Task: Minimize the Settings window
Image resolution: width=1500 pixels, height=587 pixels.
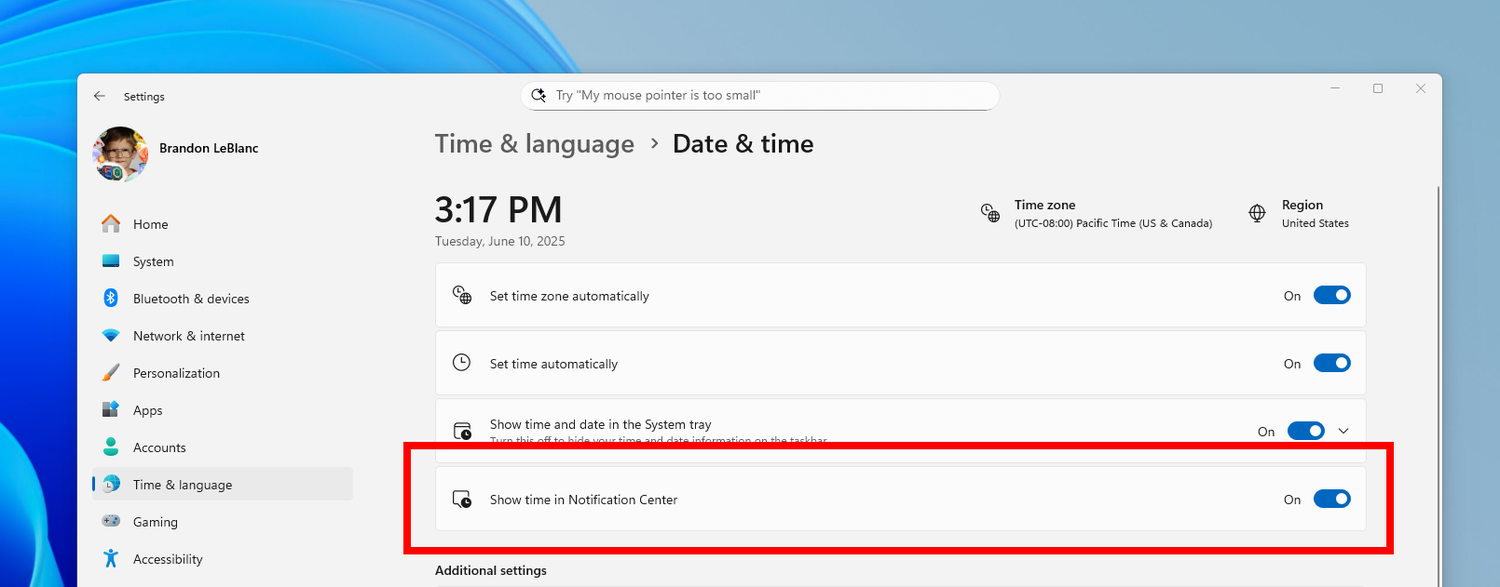Action: coord(1335,89)
